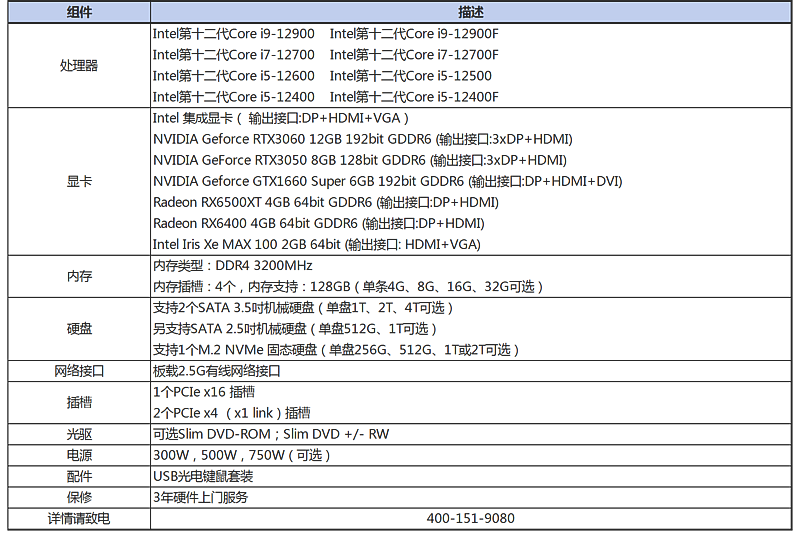Select Intel第十二代Core i5-12500 text

[411, 76]
